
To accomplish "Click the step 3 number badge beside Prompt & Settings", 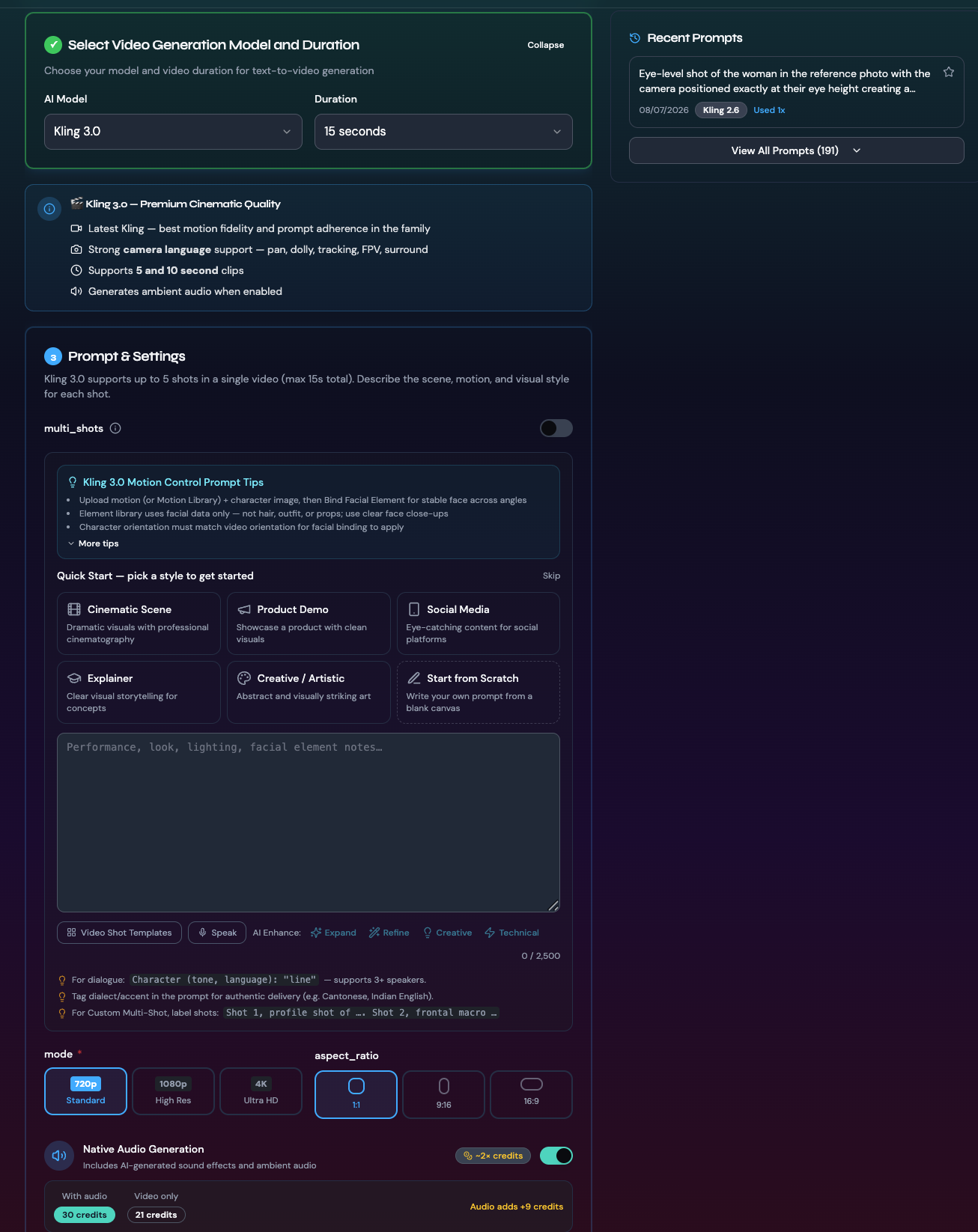I will [53, 357].
